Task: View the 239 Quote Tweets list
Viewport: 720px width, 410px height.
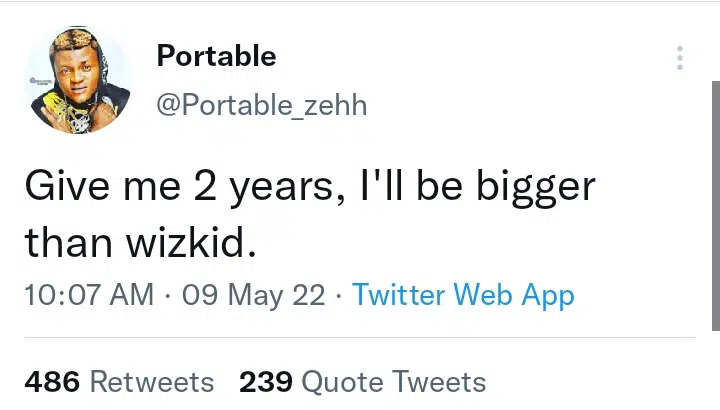Action: click(x=362, y=382)
